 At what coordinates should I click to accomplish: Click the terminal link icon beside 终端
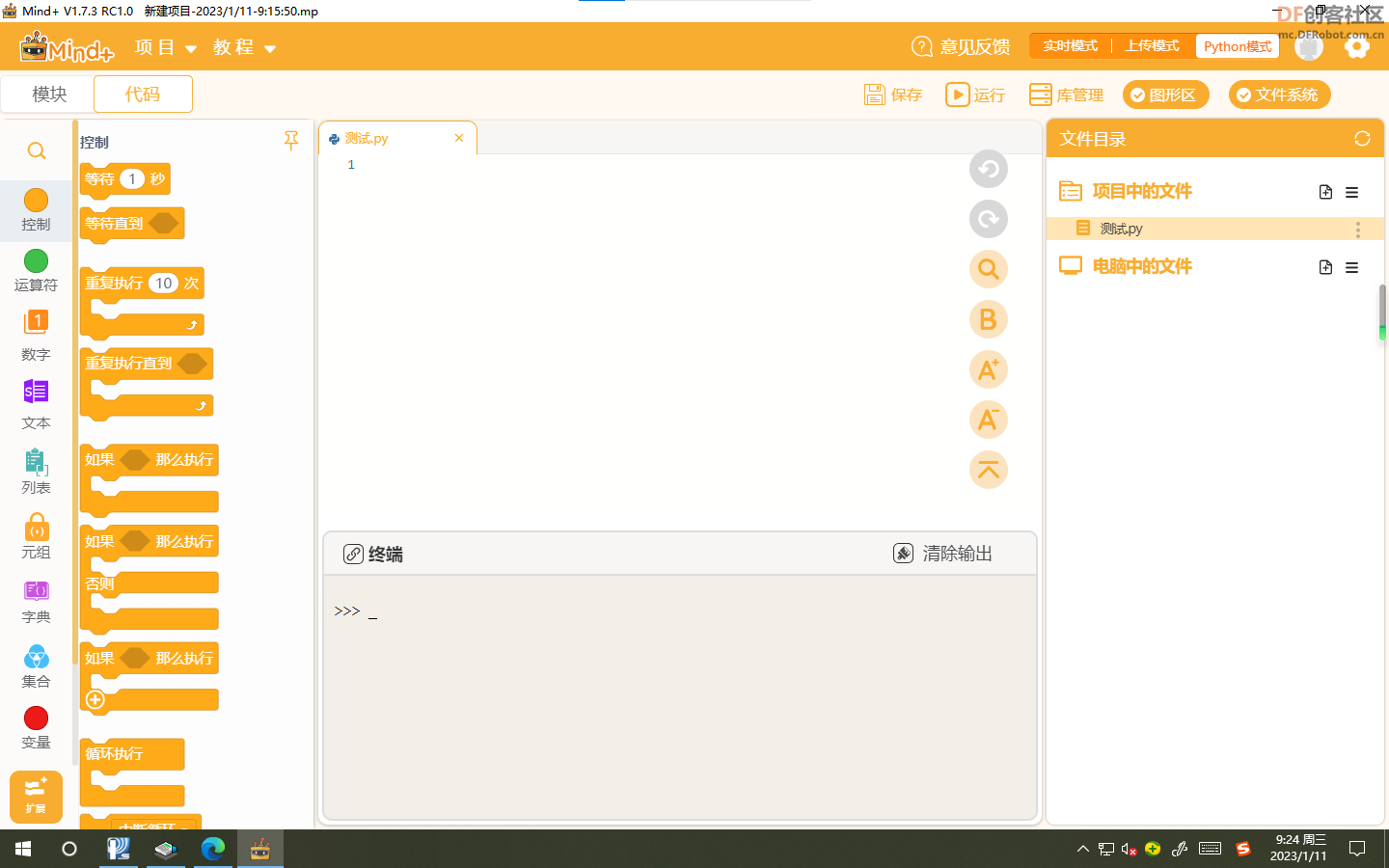(x=353, y=554)
